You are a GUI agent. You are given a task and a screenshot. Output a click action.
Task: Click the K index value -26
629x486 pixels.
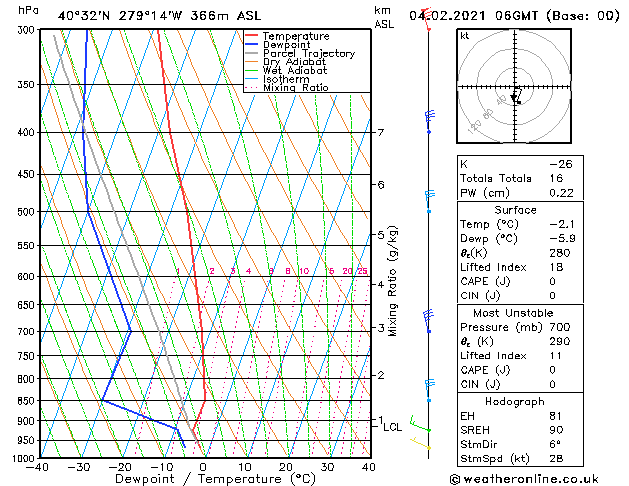click(x=561, y=164)
